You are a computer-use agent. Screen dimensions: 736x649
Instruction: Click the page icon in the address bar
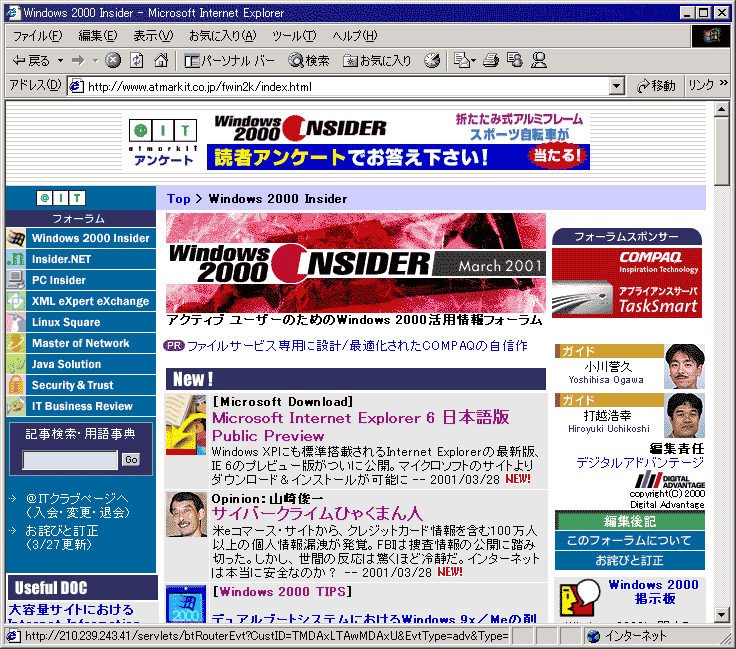point(77,87)
